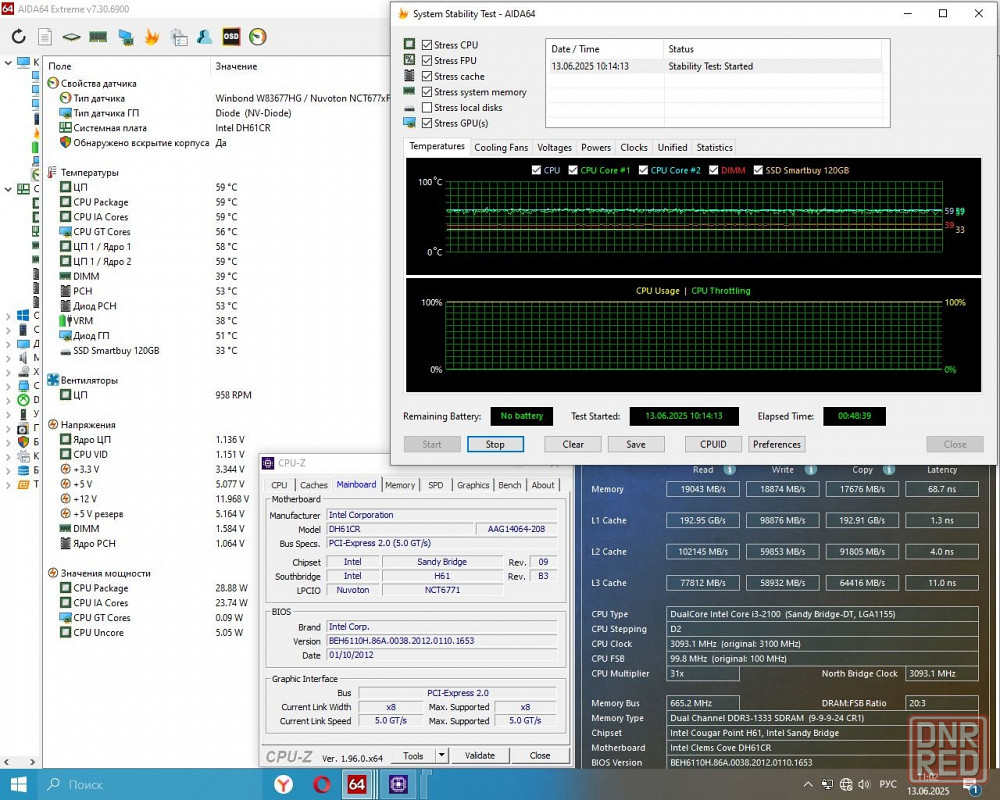Expand the Windows logo tree node
Image resolution: width=1000 pixels, height=800 pixels.
(x=8, y=315)
